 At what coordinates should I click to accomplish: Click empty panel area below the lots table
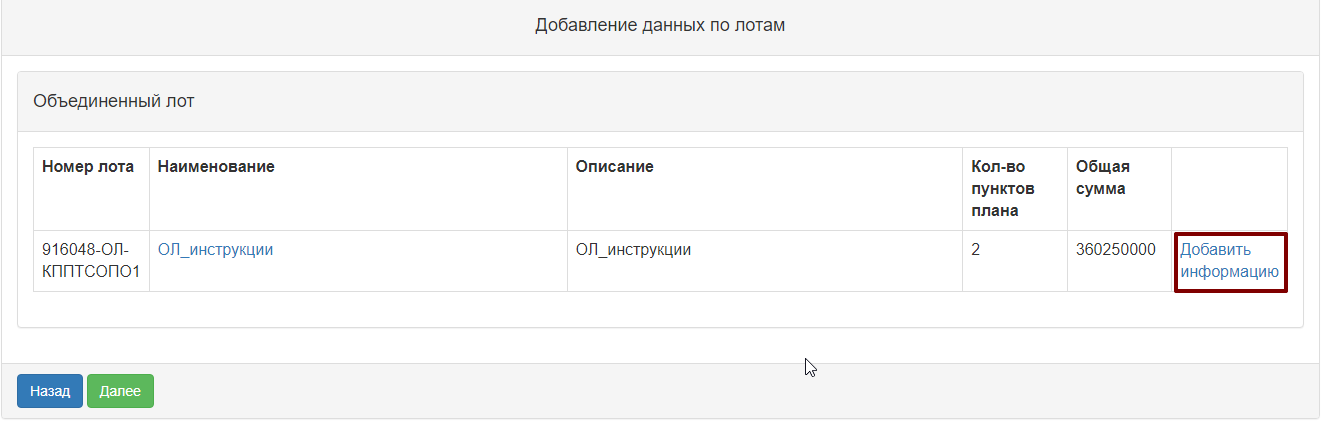660,309
